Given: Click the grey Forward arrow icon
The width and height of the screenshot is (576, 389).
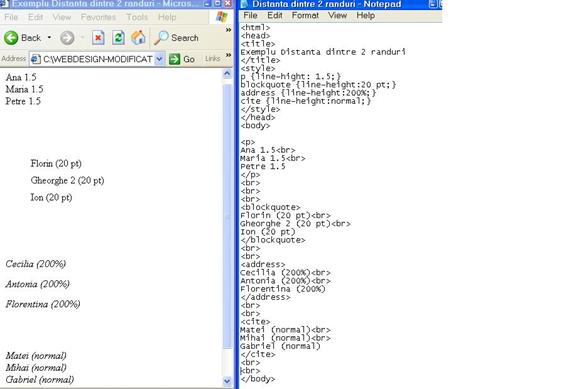Looking at the screenshot, I should click(67, 38).
